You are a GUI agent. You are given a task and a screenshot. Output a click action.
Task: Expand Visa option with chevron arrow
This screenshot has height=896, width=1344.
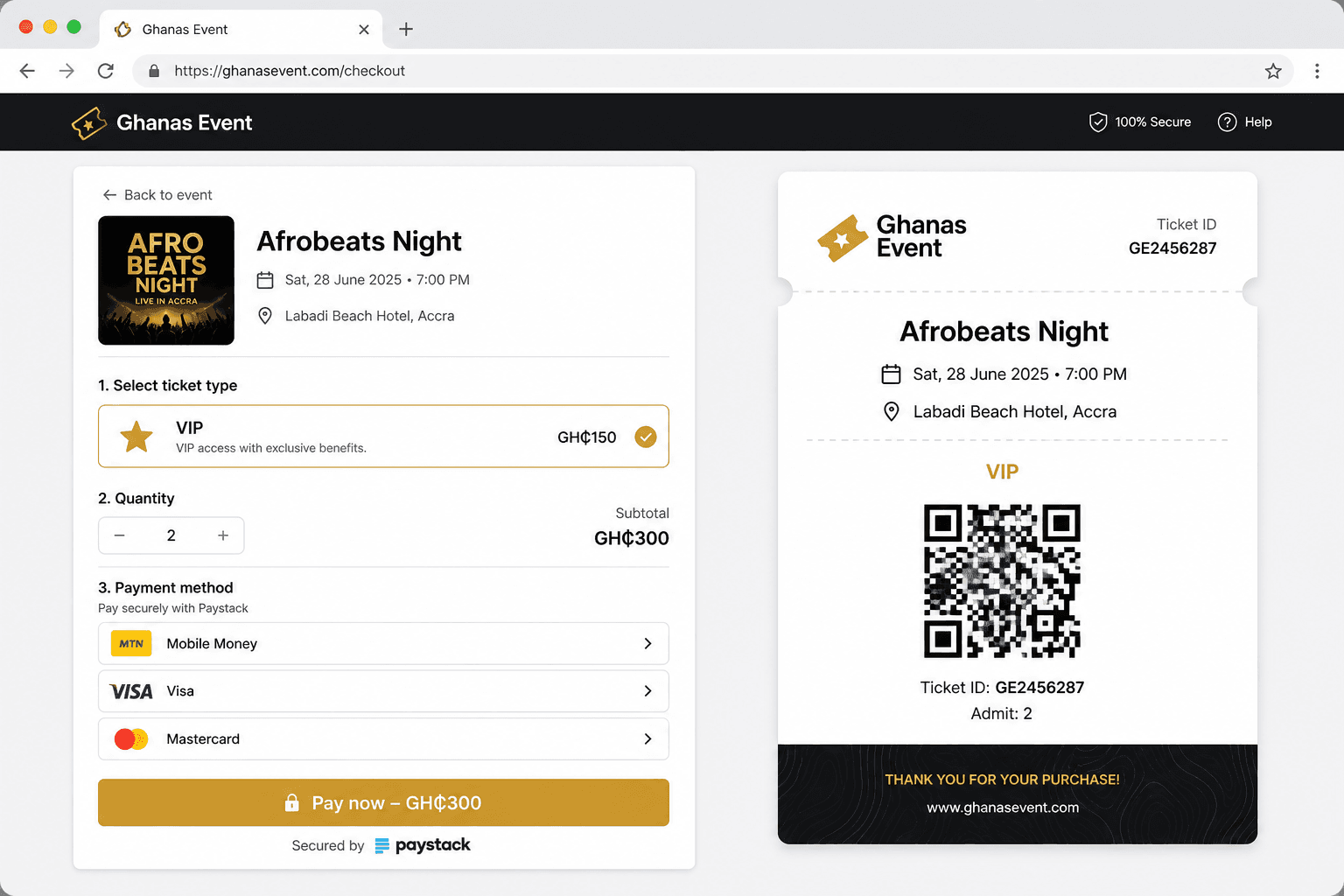647,691
